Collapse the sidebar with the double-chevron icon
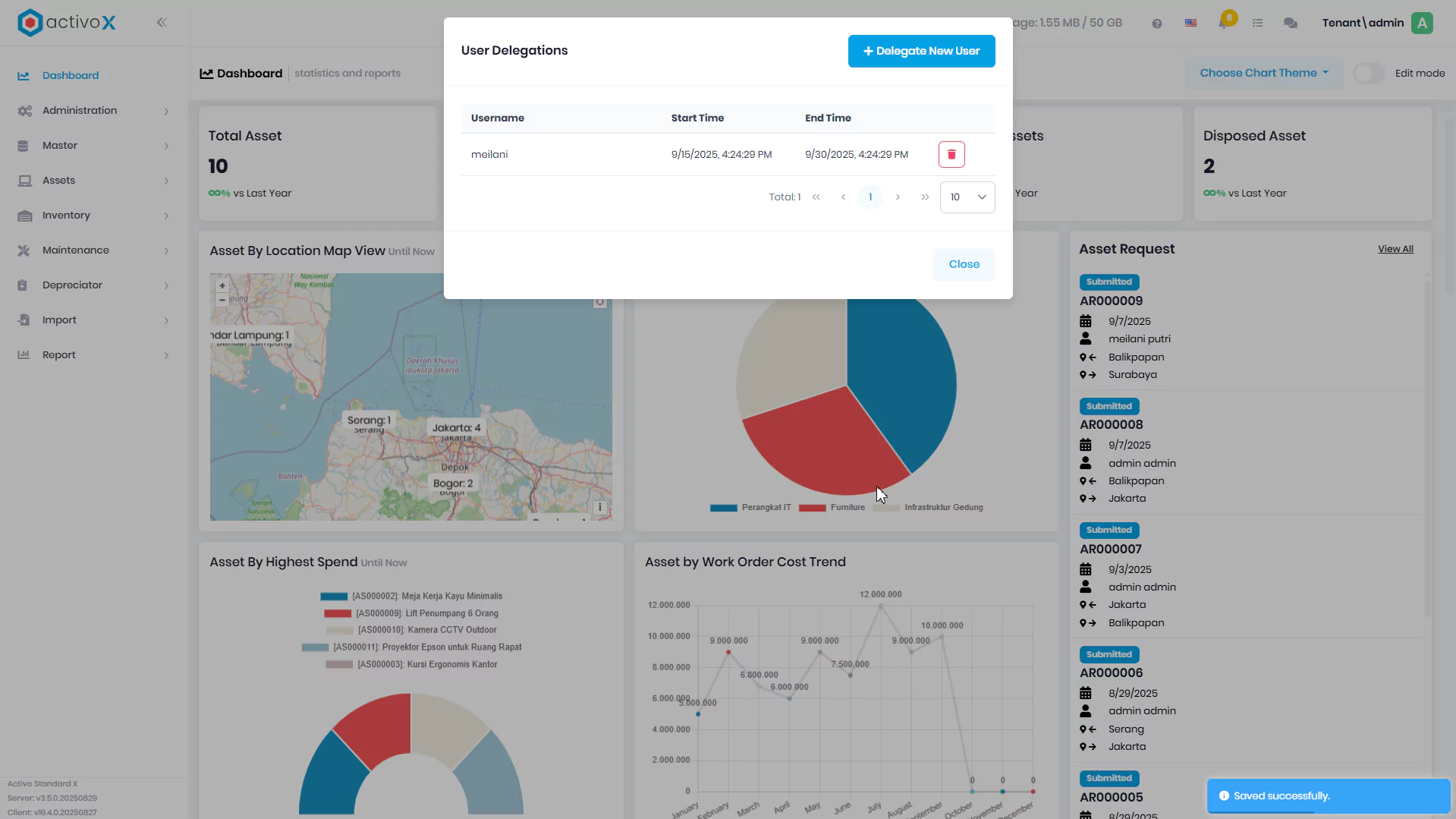 (x=162, y=23)
